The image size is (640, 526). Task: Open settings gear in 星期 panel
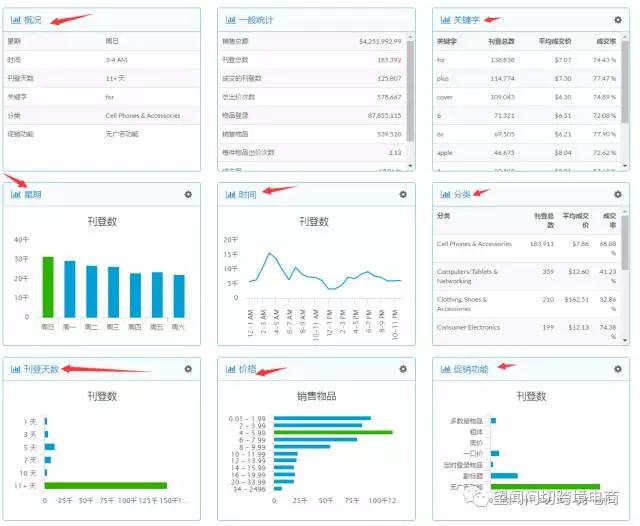coord(188,194)
